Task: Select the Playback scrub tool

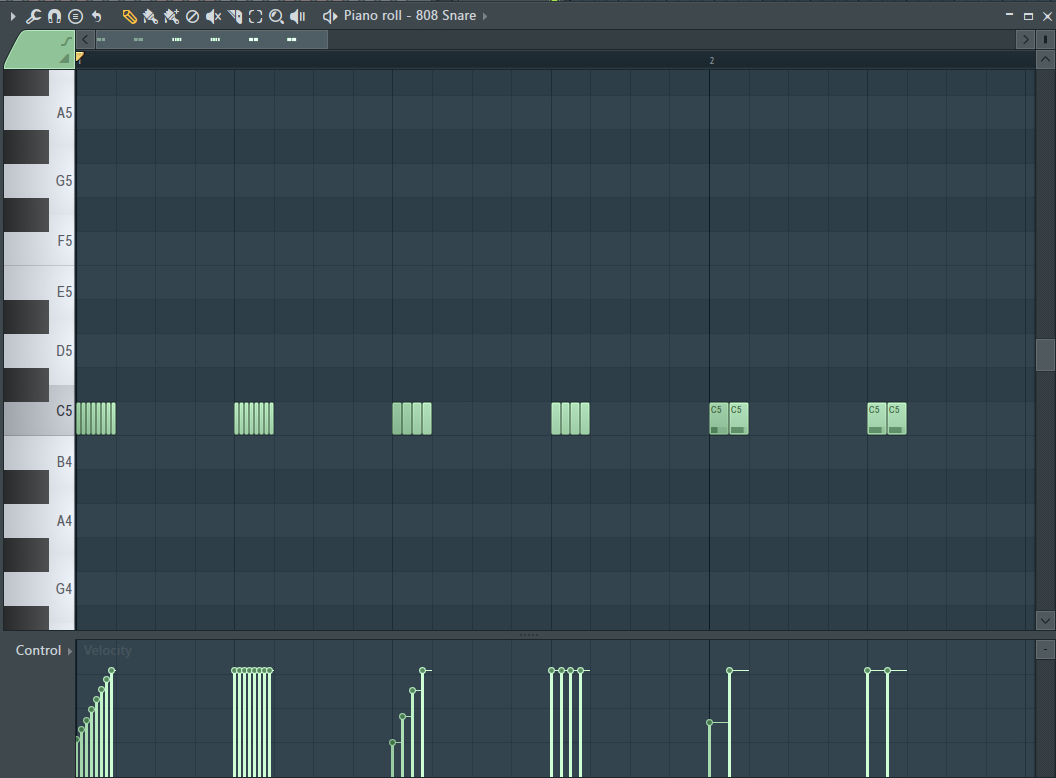Action: [298, 16]
